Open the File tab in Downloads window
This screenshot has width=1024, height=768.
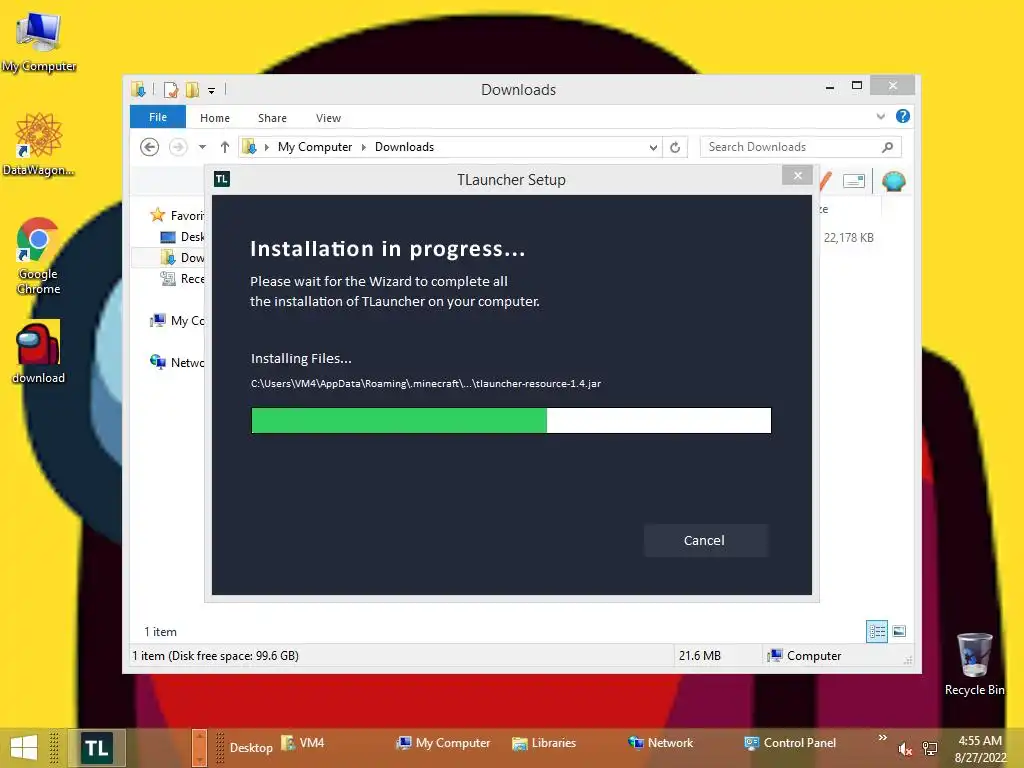[x=157, y=118]
